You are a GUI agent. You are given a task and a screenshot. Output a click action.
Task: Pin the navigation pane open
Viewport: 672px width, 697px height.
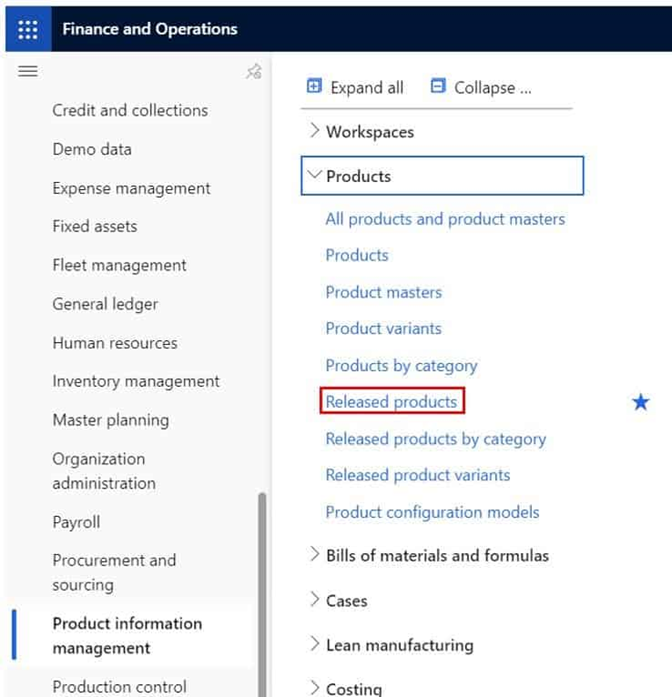click(x=254, y=71)
